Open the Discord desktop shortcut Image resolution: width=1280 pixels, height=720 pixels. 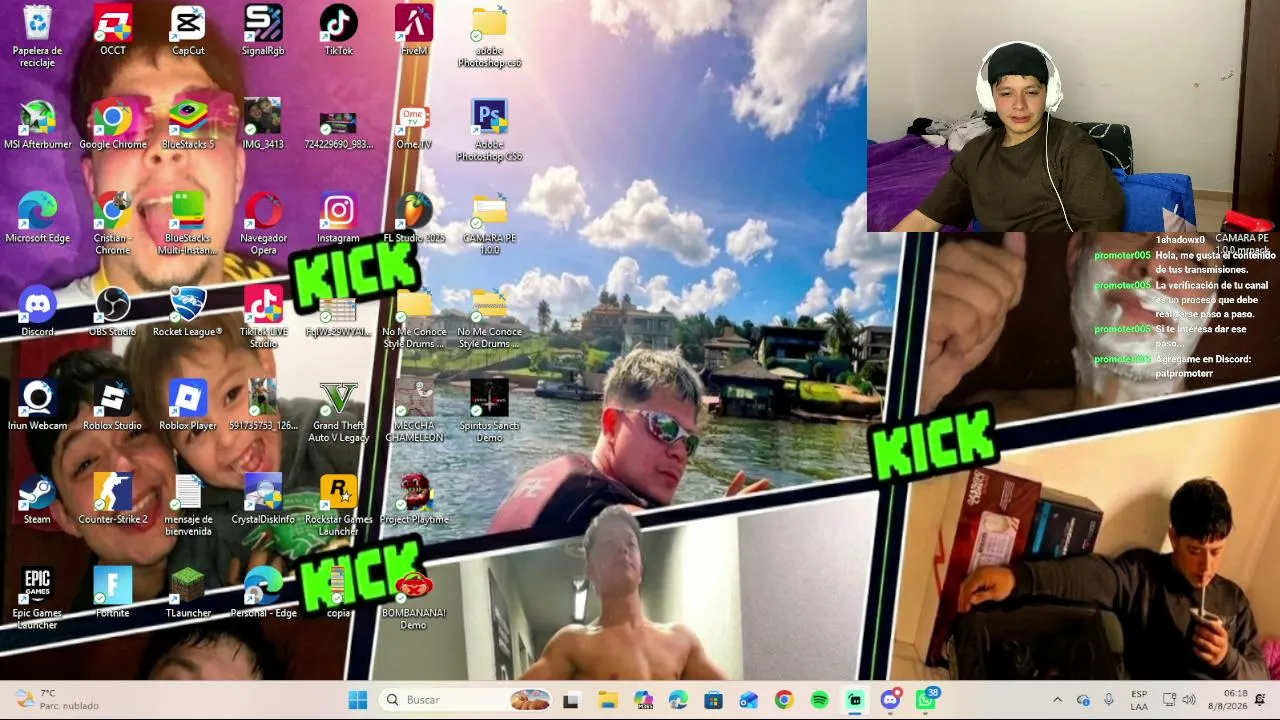38,311
